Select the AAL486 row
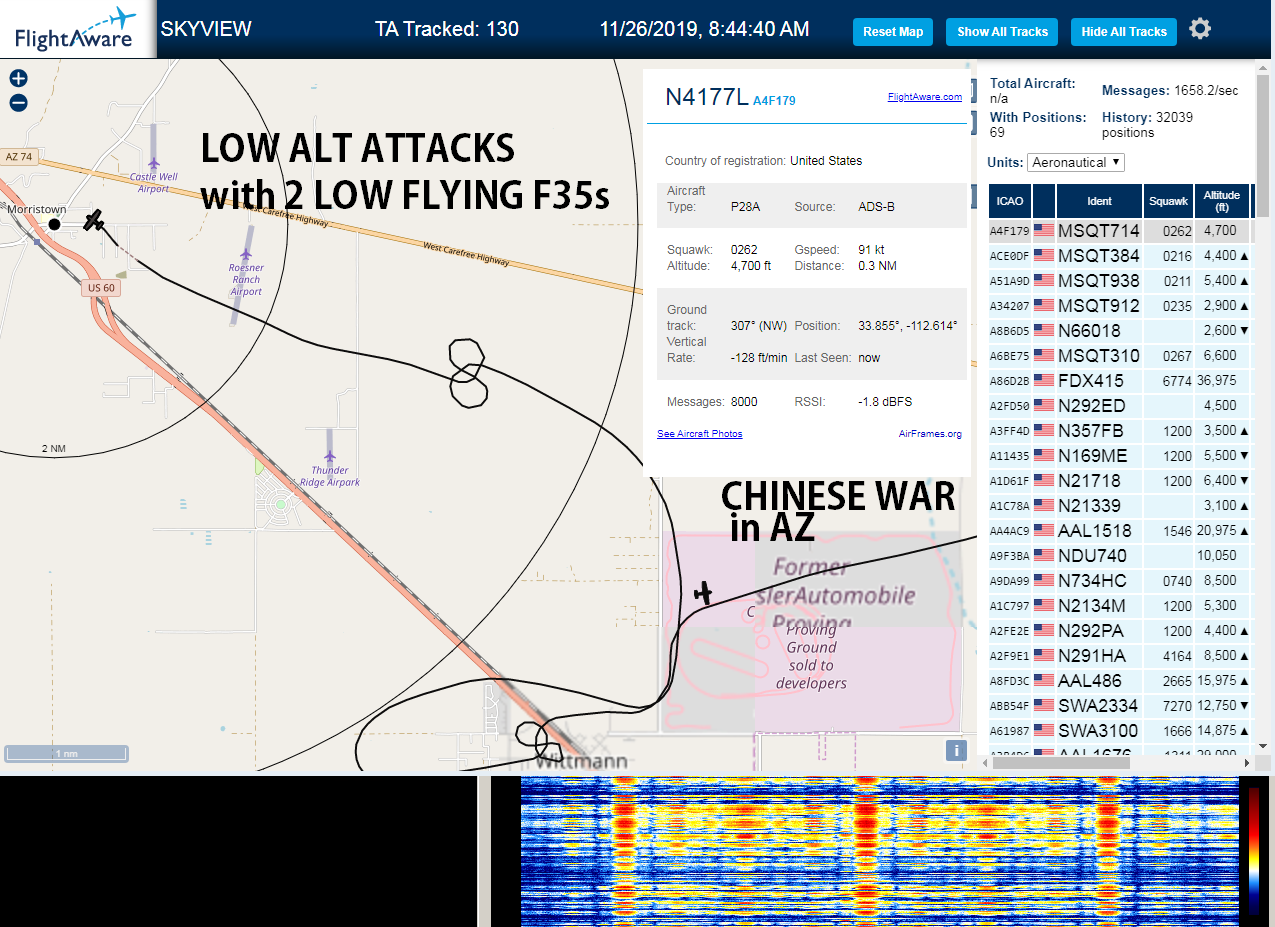 pyautogui.click(x=1120, y=680)
